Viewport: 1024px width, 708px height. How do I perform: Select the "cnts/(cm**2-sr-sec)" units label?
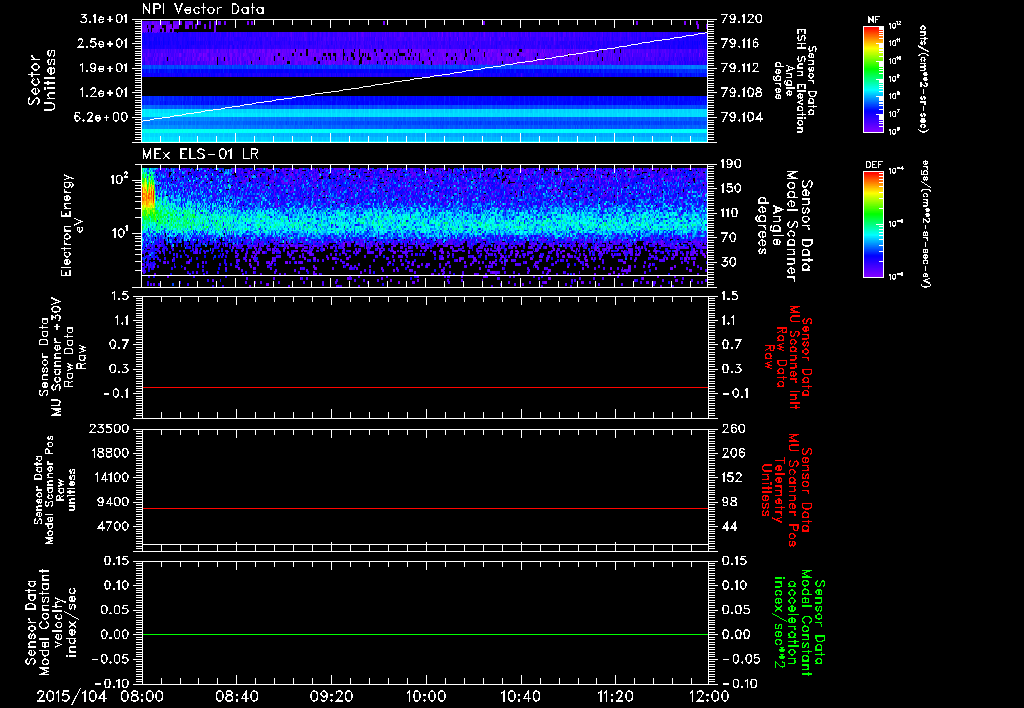tap(923, 78)
